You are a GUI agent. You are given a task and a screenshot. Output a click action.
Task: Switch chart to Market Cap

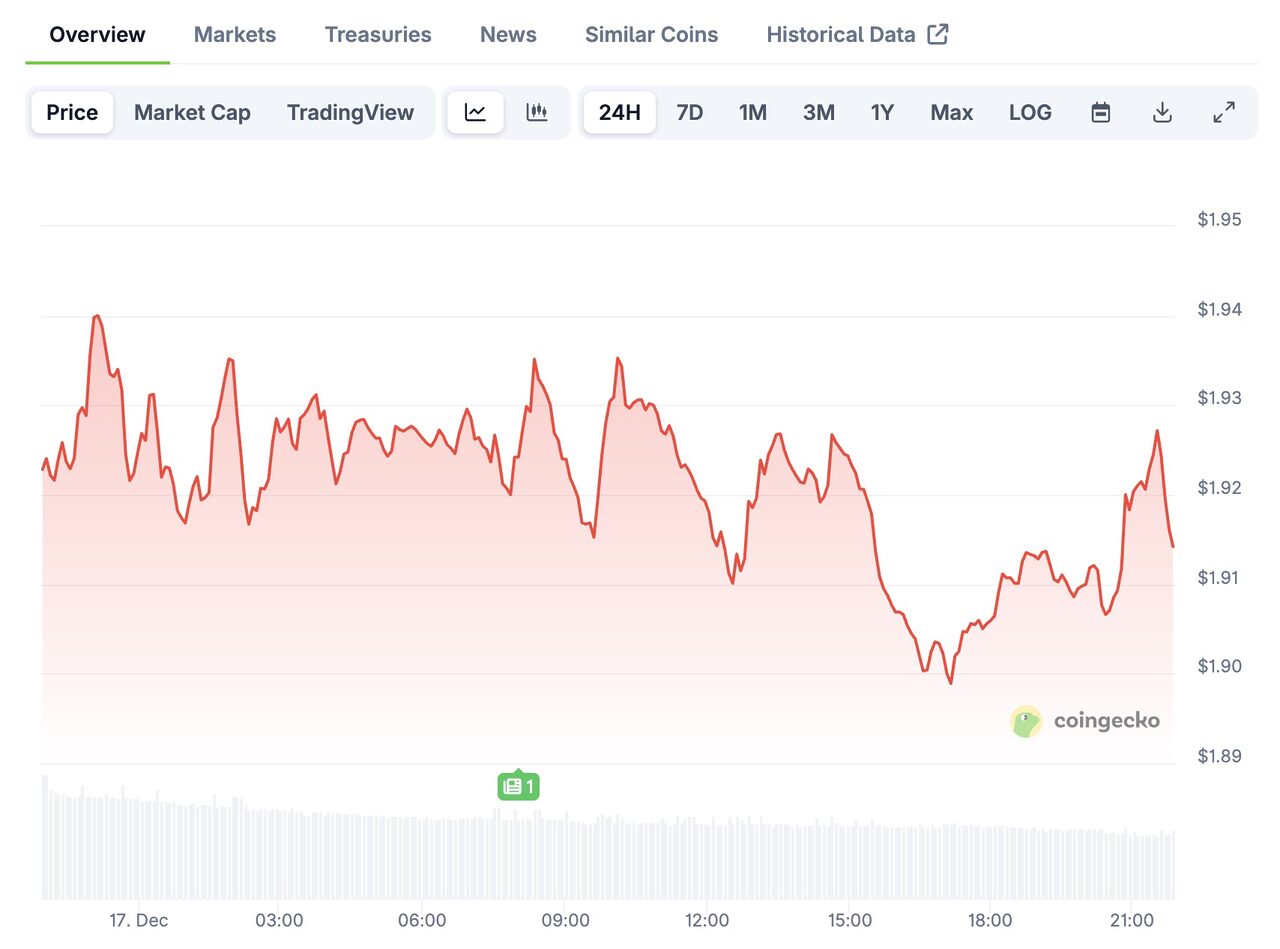[192, 112]
